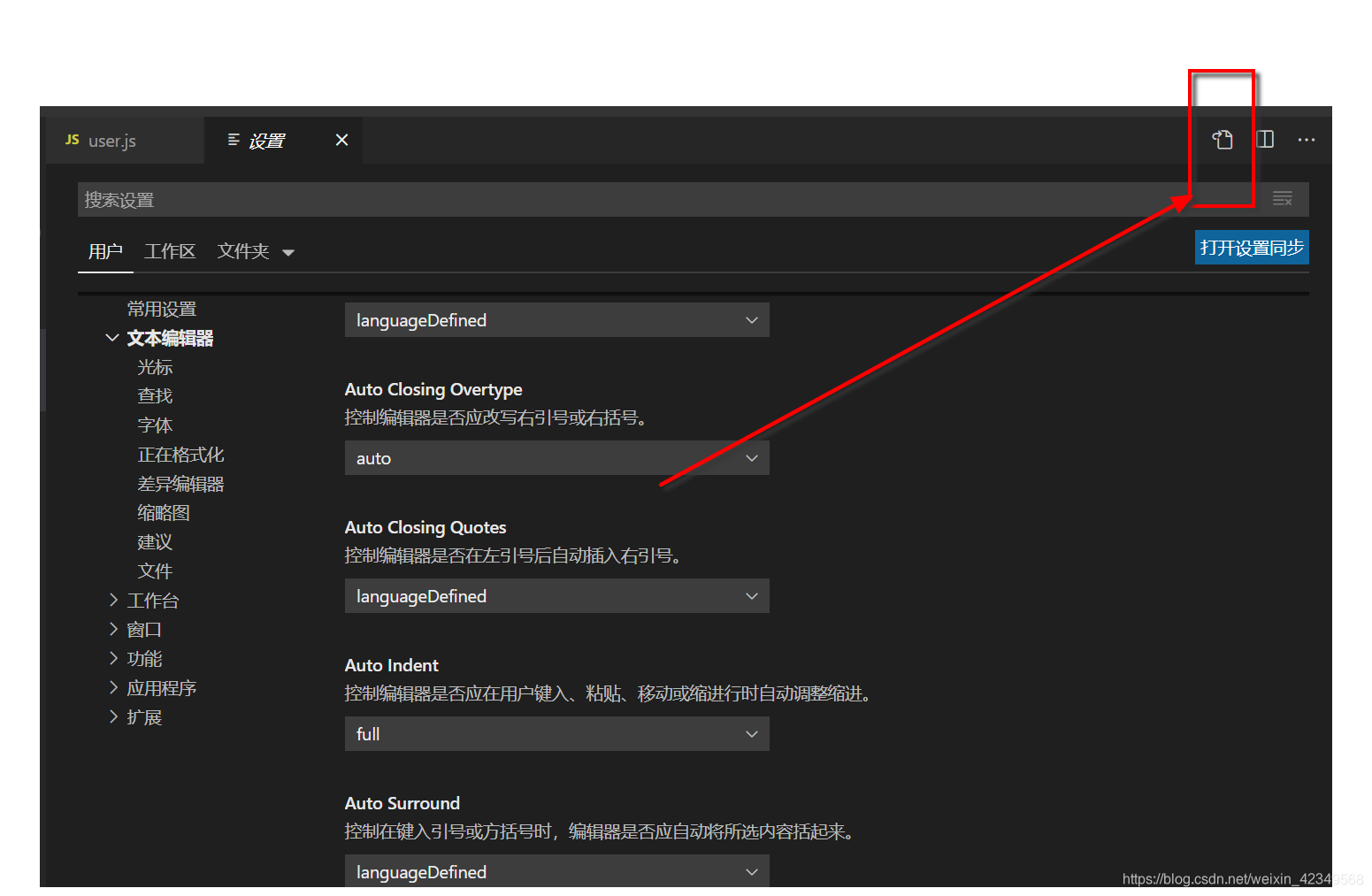Viewport: 1372px width, 896px height.
Task: Select 文件 under 文本编辑器
Action: (x=155, y=571)
